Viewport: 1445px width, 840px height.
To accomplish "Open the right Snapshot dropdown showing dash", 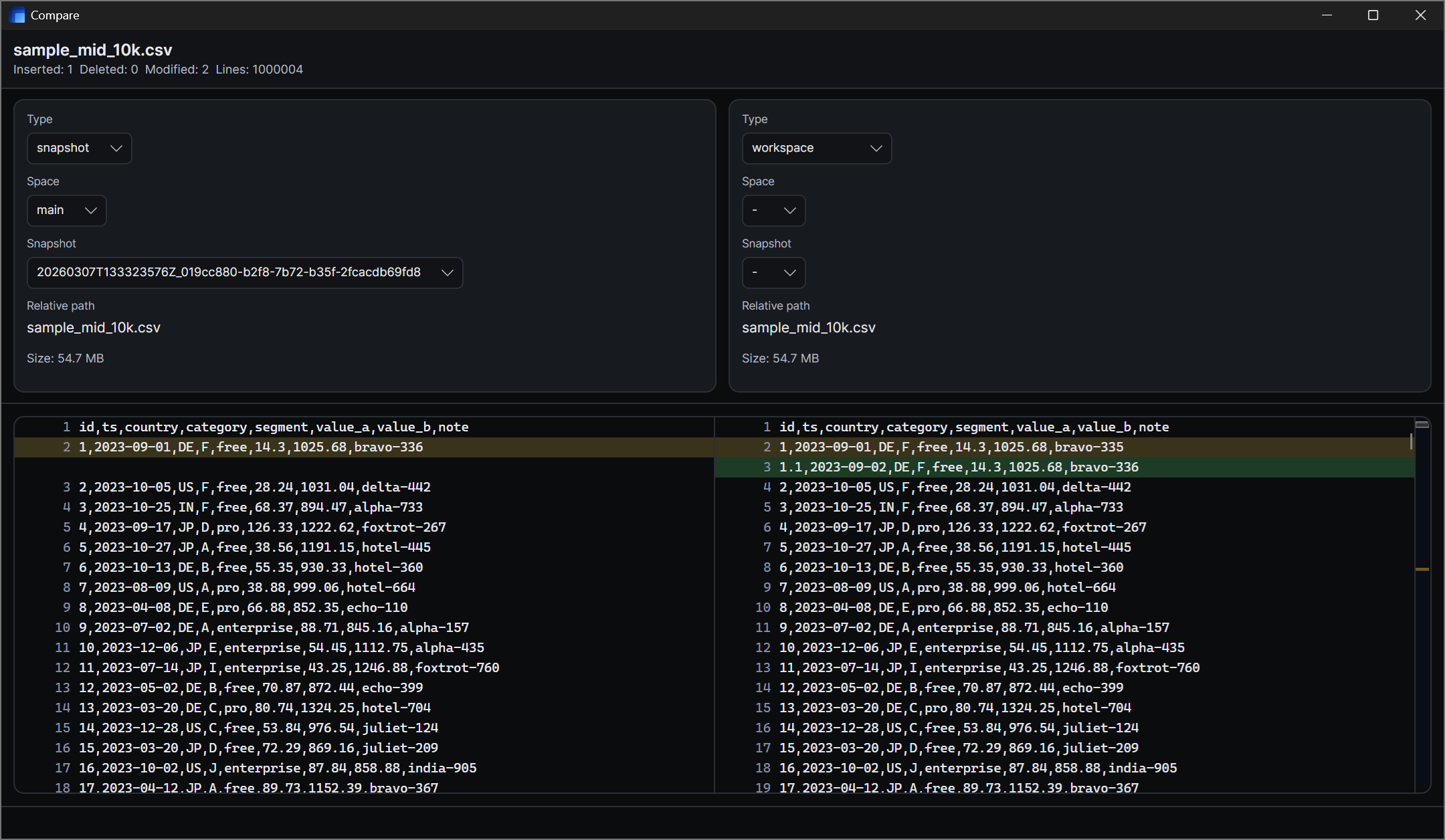I will [x=773, y=272].
